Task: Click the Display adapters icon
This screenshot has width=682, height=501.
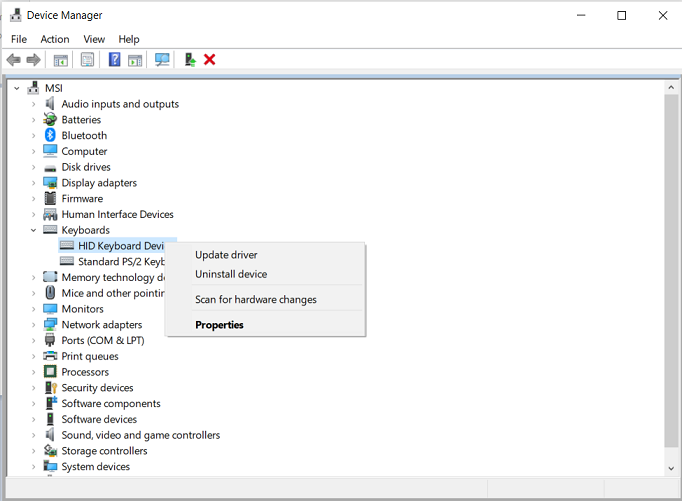Action: (50, 183)
